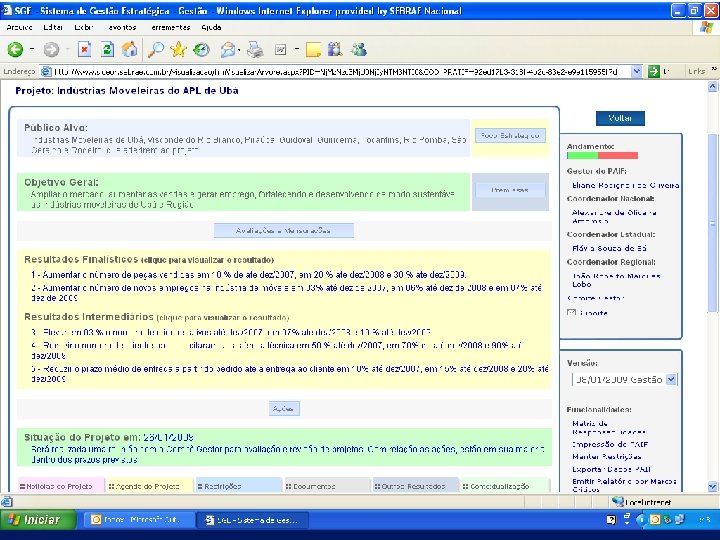The height and width of the screenshot is (540, 720).
Task: Click the Foco Estratégico button
Action: click(x=510, y=135)
